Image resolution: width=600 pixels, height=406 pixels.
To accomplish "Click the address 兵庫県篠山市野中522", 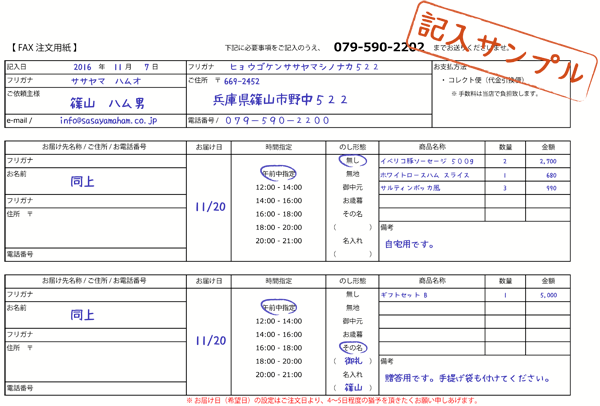I will click(280, 100).
